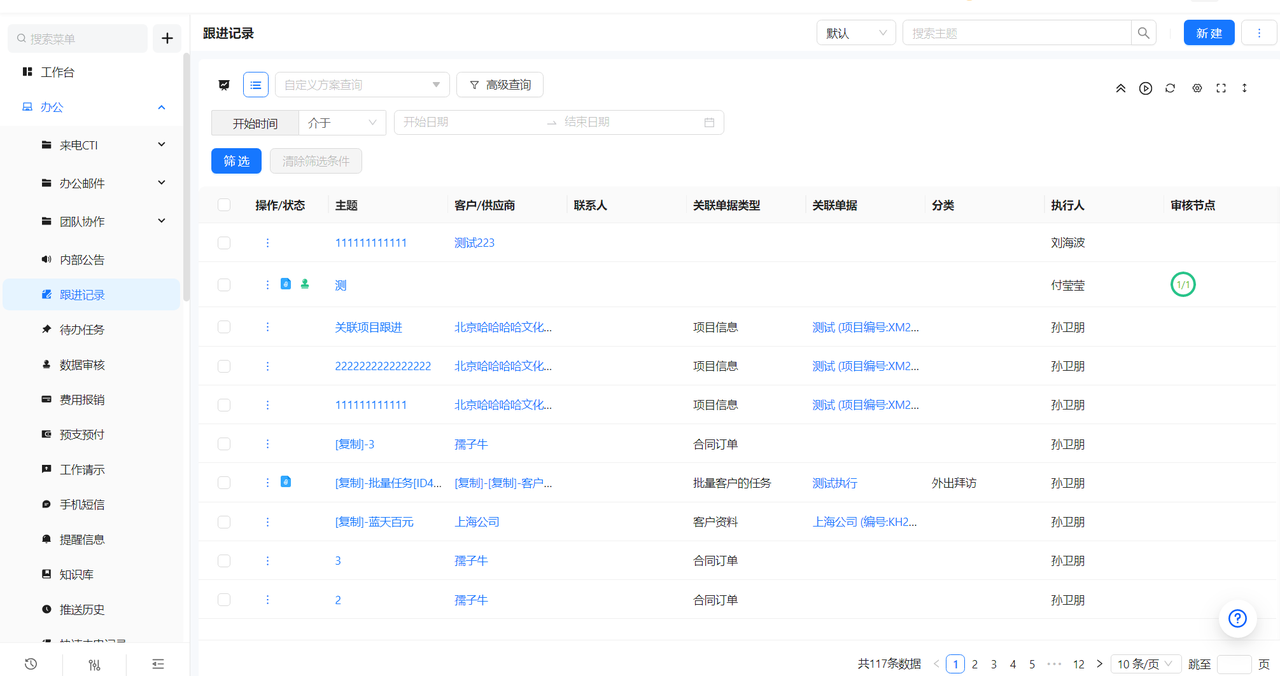The width and height of the screenshot is (1280, 676).
Task: Expand the 团队协作 submenu
Action: pos(161,221)
